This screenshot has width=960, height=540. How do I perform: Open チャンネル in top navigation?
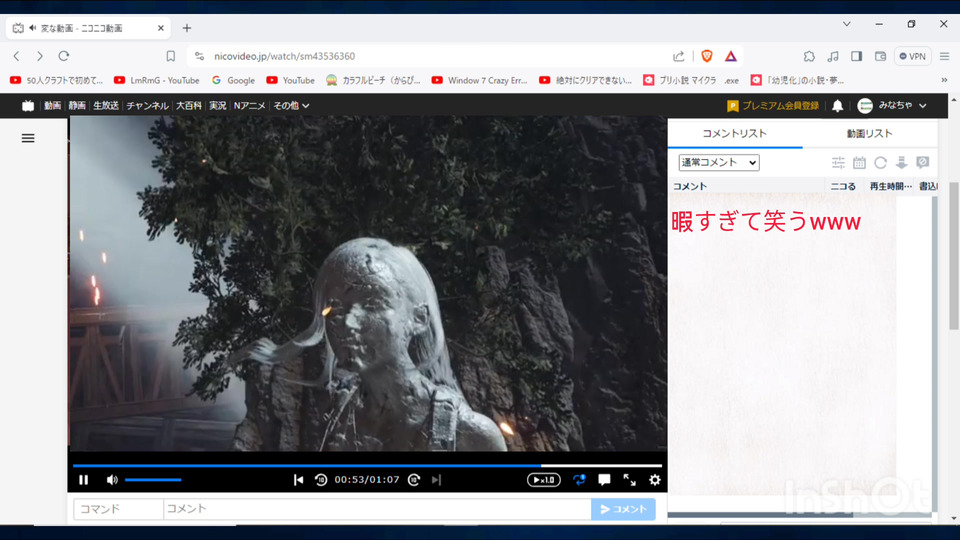148,105
